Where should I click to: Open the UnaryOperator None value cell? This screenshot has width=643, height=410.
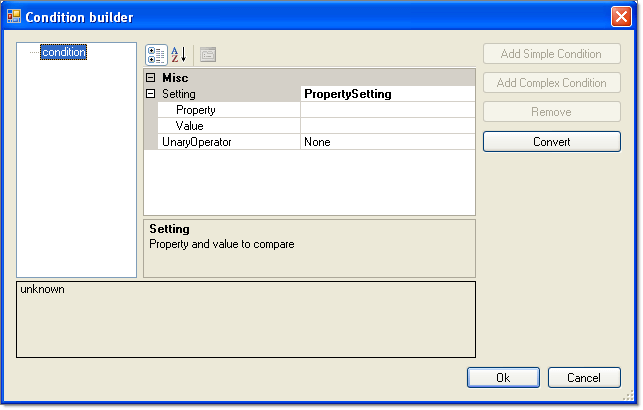click(x=388, y=142)
